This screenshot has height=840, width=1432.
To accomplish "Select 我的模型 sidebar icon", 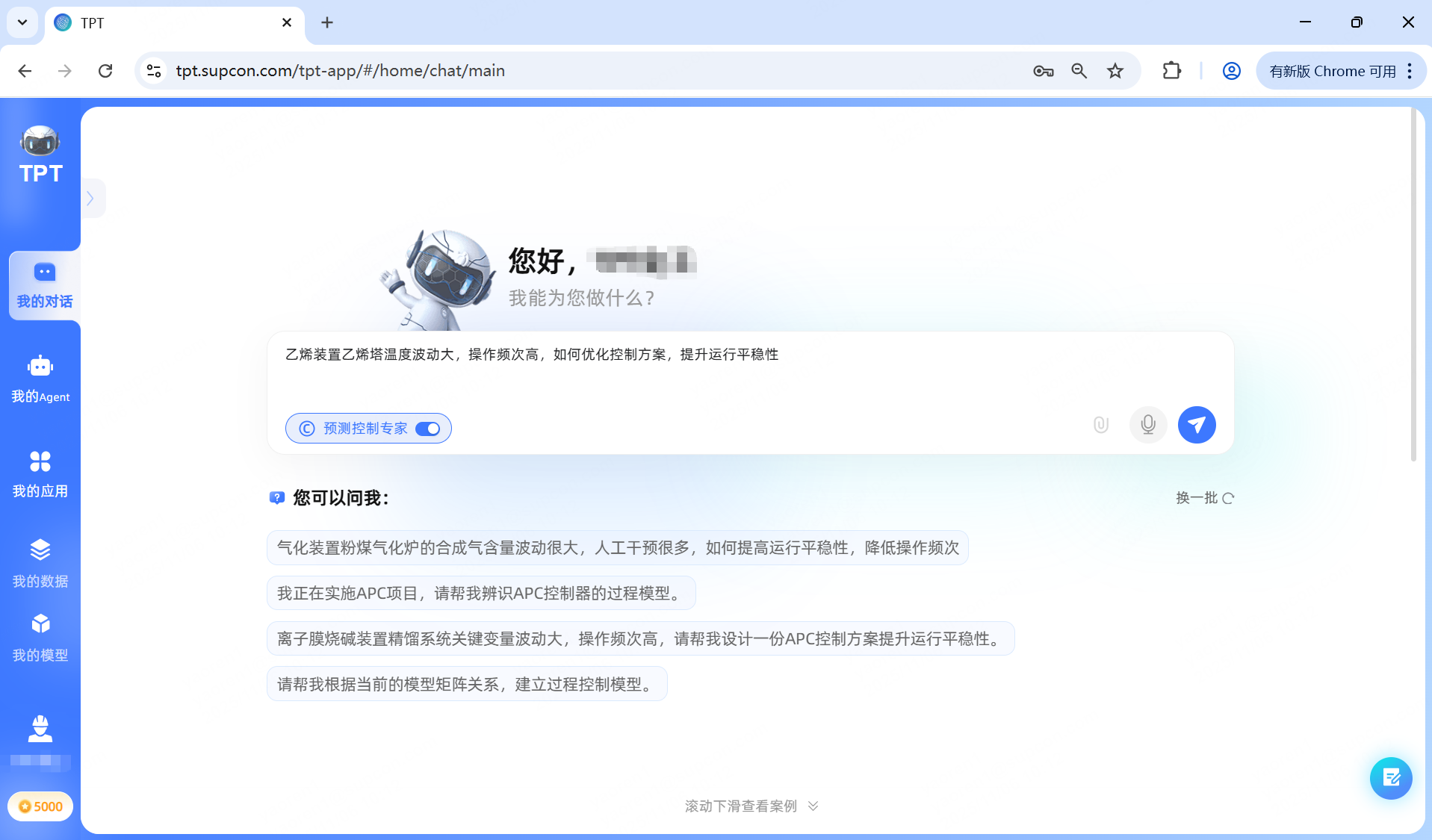I will [x=40, y=636].
